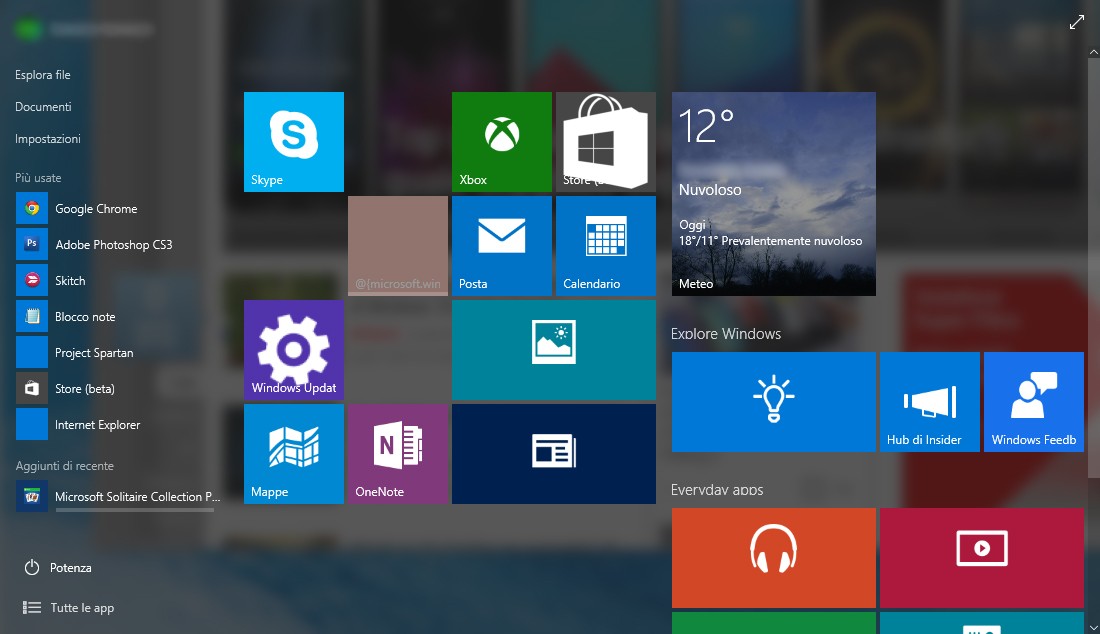The image size is (1100, 634).
Task: Toggle the Start menu full-screen resize arrow
Action: coord(1077,22)
